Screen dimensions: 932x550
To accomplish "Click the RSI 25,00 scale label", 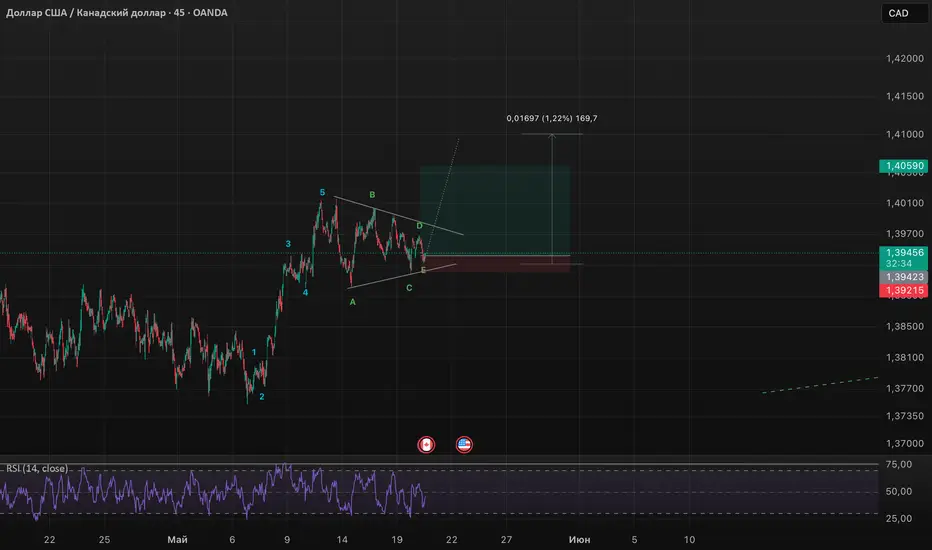I will (899, 518).
